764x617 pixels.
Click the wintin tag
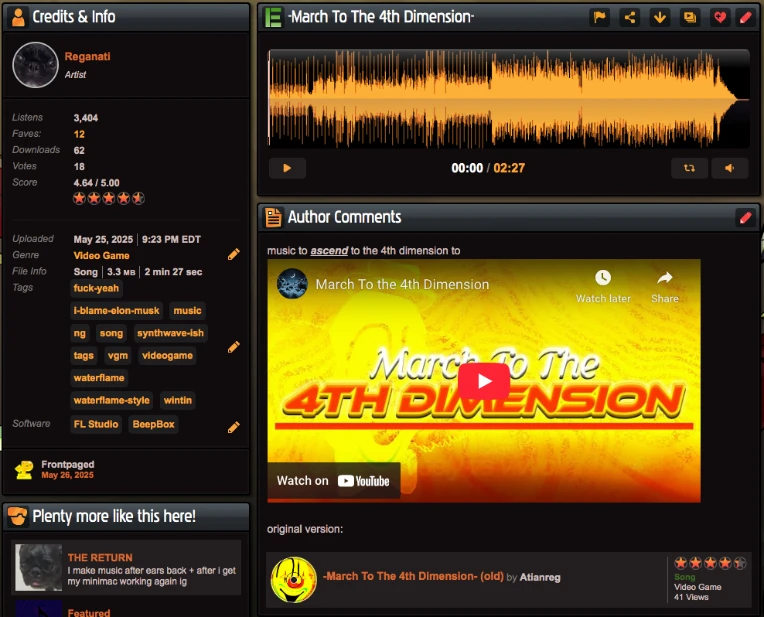(178, 400)
